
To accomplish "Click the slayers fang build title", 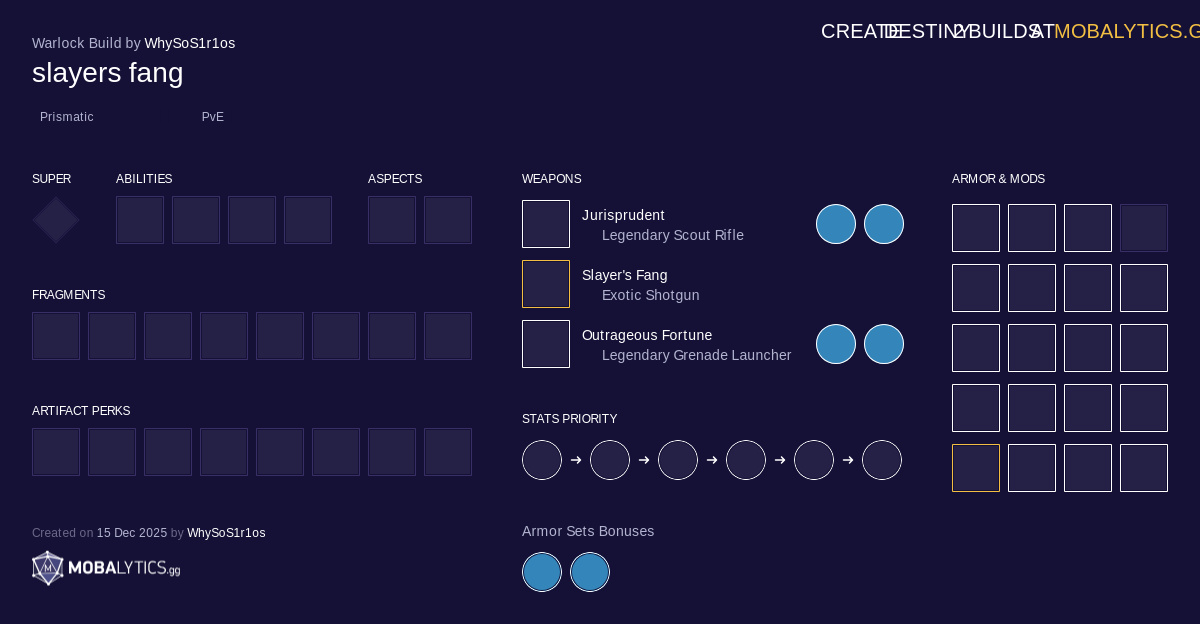I will (108, 73).
